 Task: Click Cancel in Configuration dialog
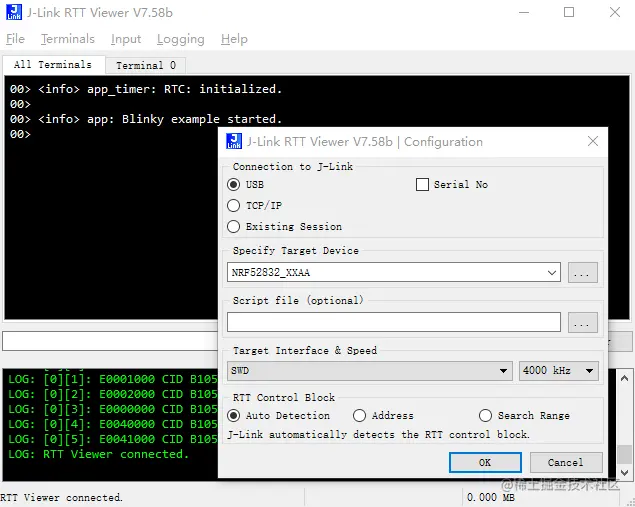click(x=566, y=462)
